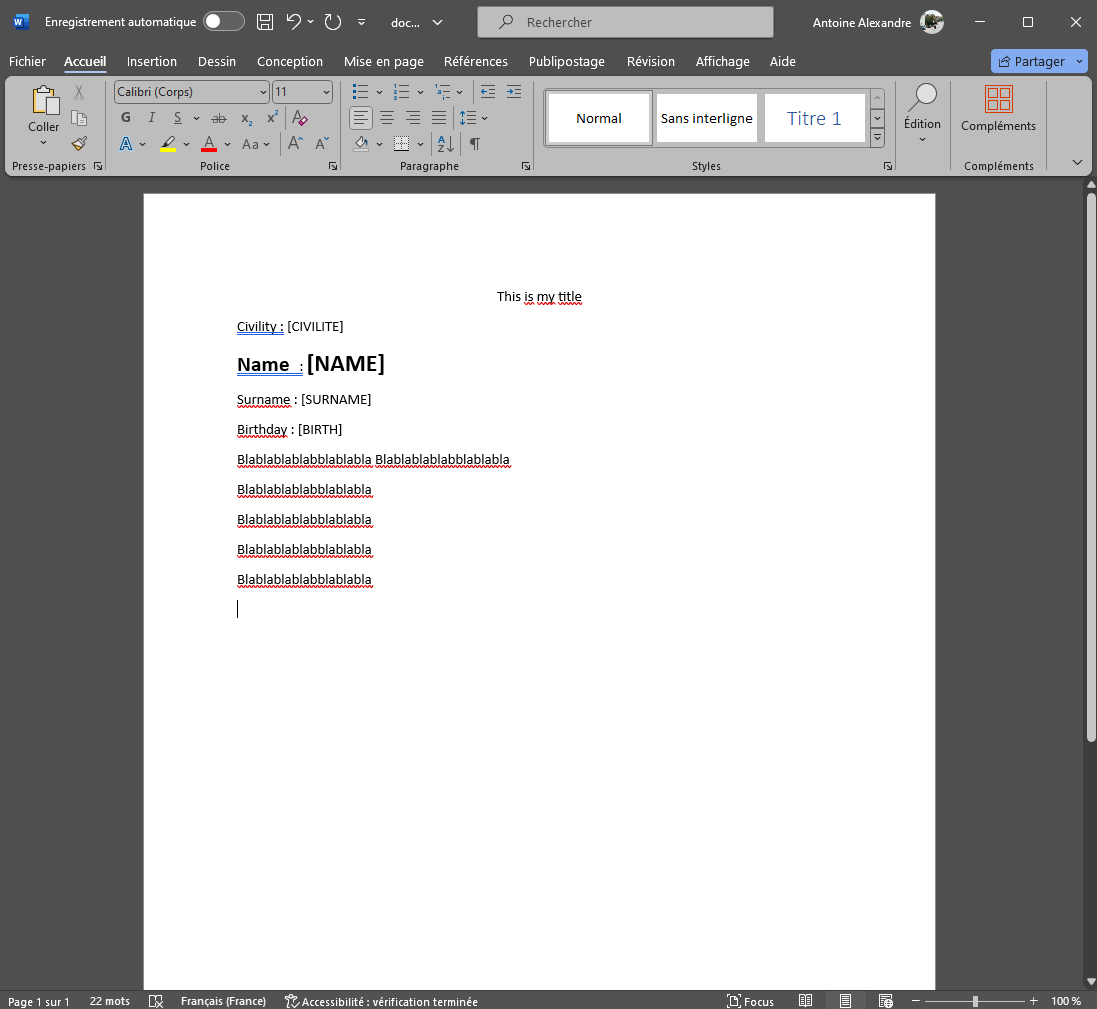The image size is (1097, 1009).
Task: Click inside the Rechercher search field
Action: click(x=625, y=21)
